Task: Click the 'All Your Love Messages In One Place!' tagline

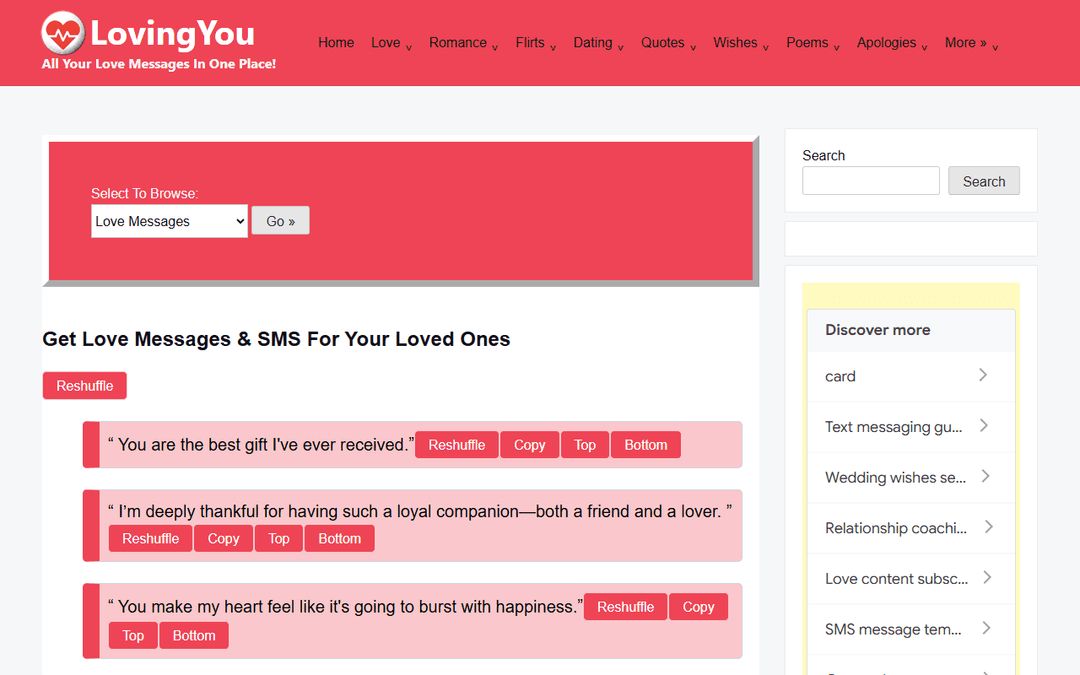Action: pyautogui.click(x=158, y=64)
